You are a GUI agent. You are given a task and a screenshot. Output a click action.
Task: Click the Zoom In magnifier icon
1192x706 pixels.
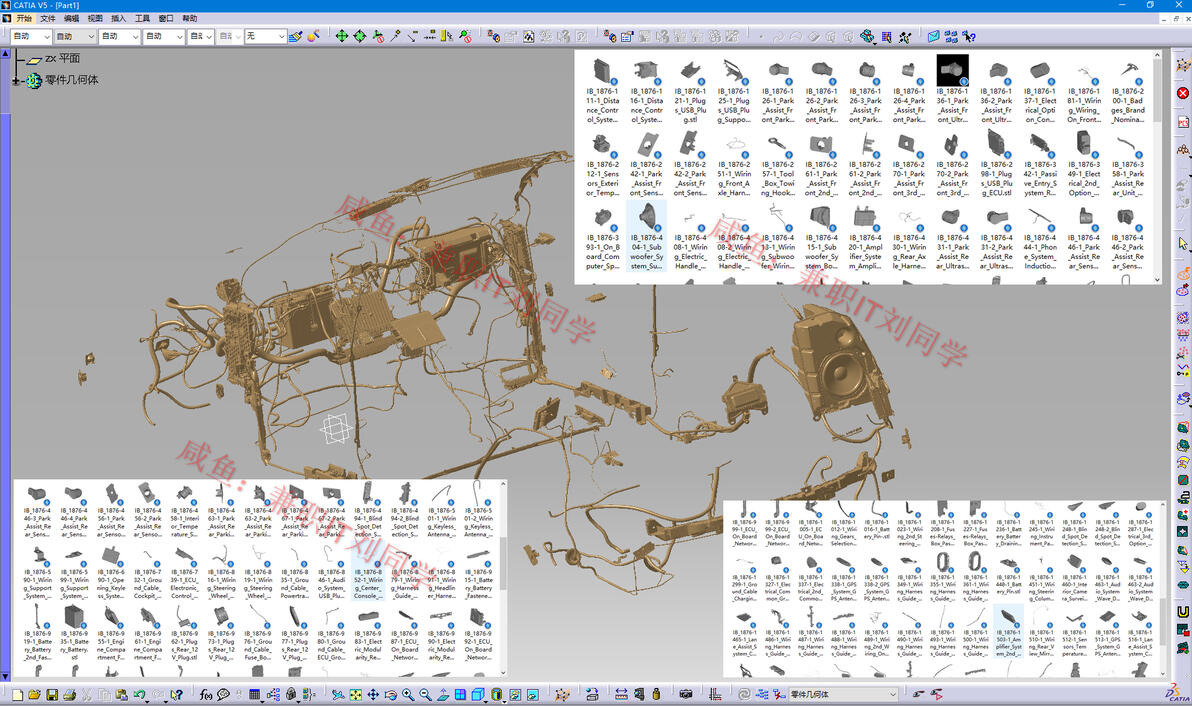coord(408,694)
